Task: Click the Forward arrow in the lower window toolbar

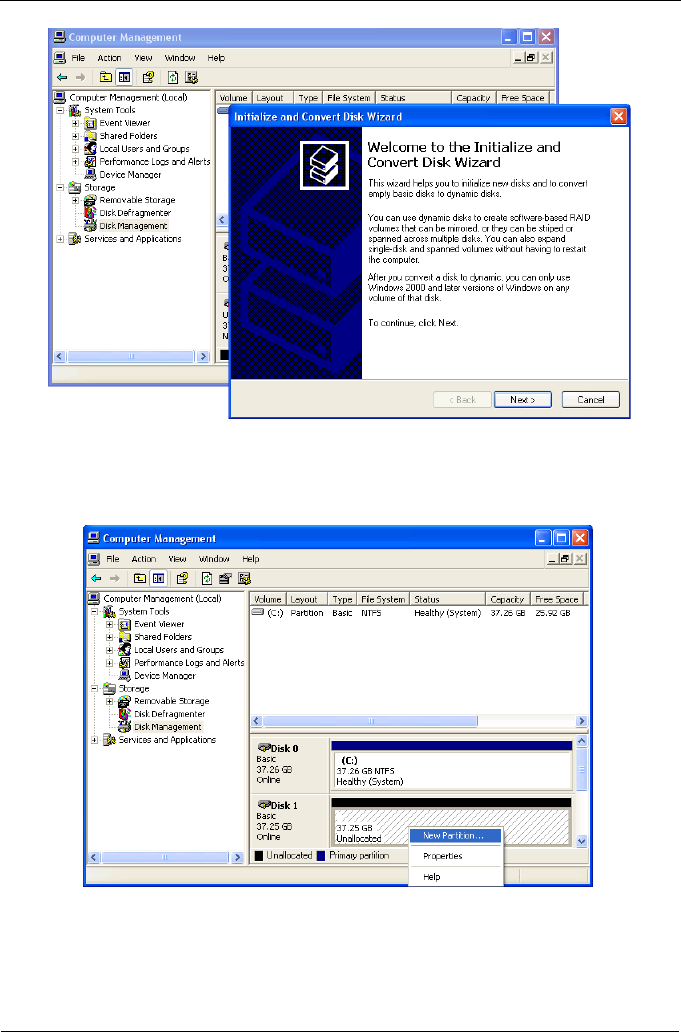Action: click(114, 579)
